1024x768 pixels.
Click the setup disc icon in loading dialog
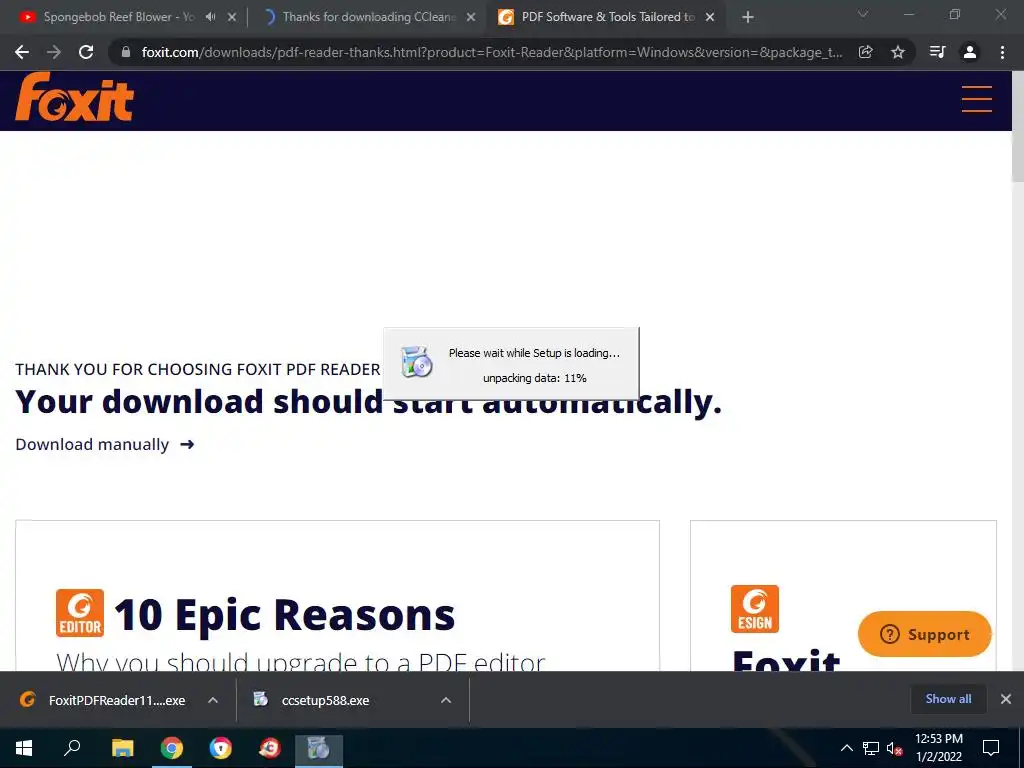click(x=417, y=362)
